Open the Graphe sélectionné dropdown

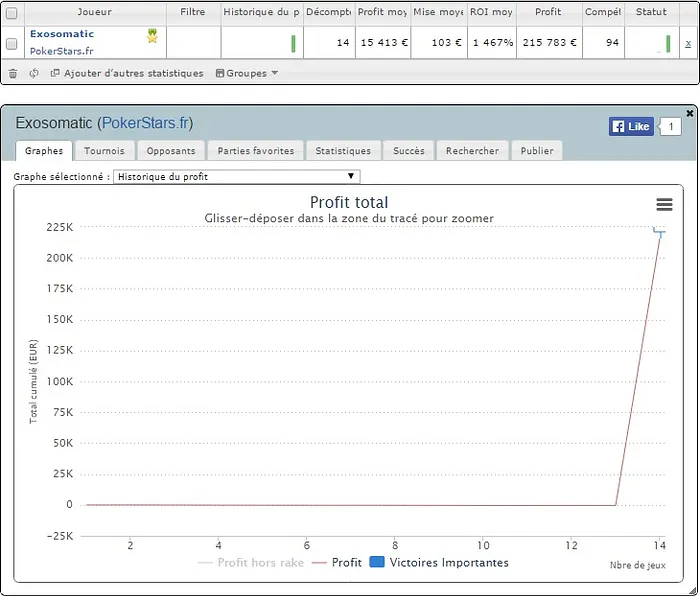237,177
